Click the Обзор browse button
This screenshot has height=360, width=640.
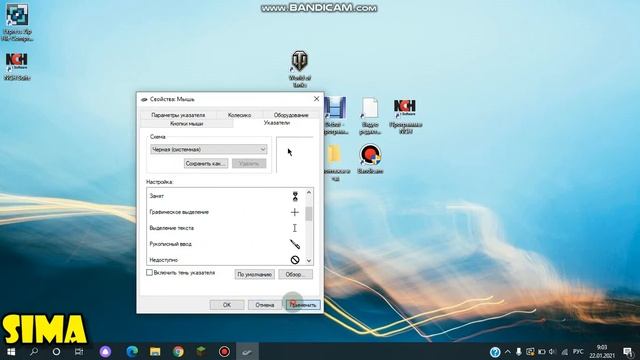pyautogui.click(x=296, y=274)
